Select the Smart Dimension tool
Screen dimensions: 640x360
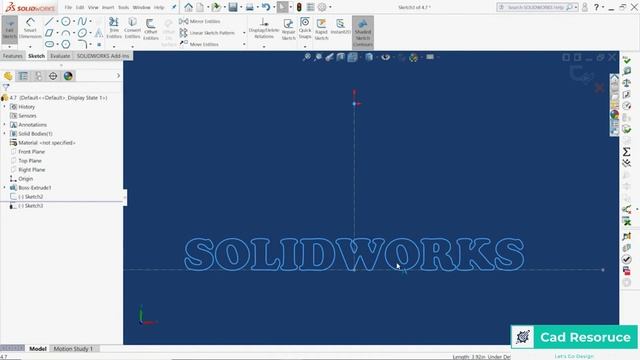coord(30,29)
